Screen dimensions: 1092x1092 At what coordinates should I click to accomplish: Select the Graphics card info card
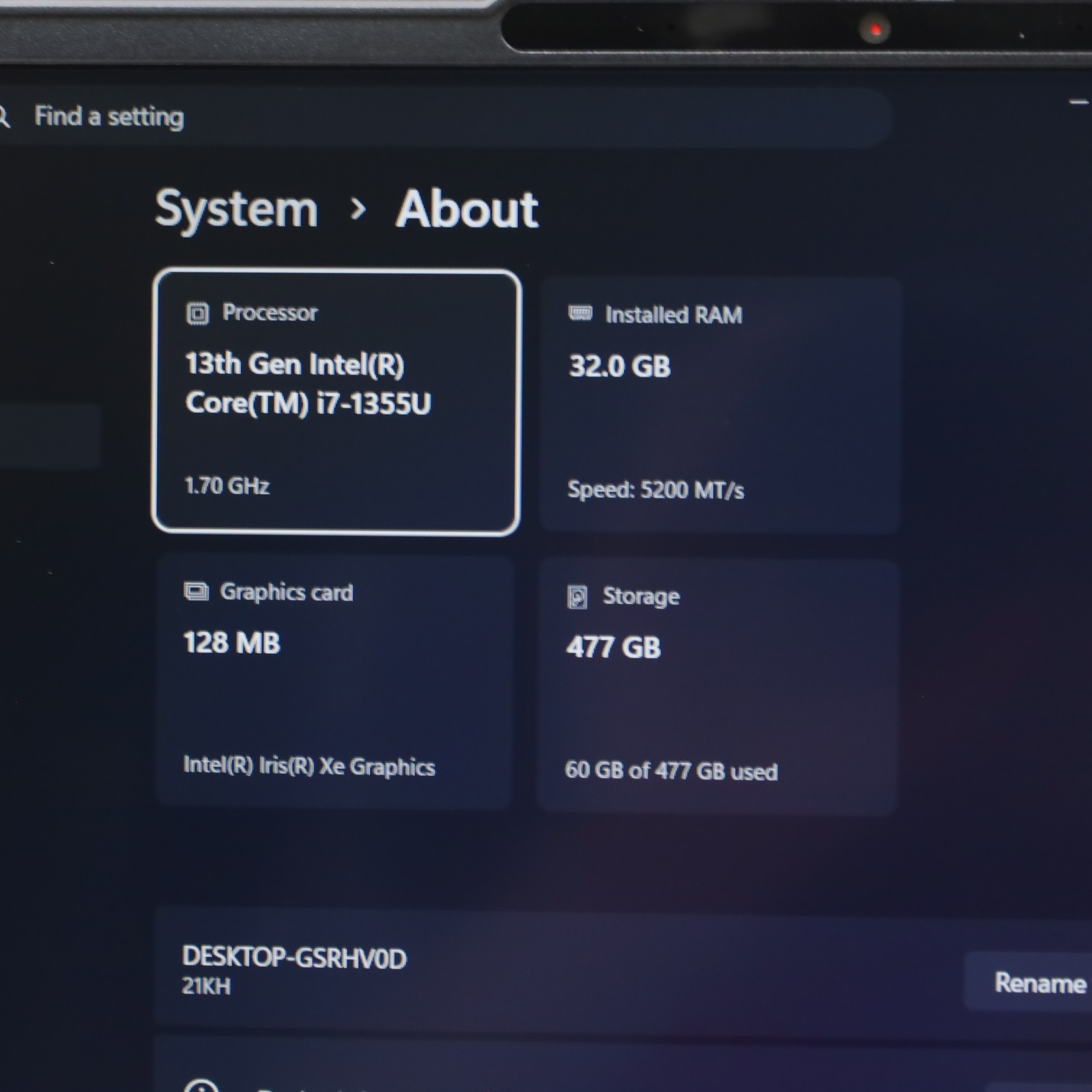[x=334, y=682]
